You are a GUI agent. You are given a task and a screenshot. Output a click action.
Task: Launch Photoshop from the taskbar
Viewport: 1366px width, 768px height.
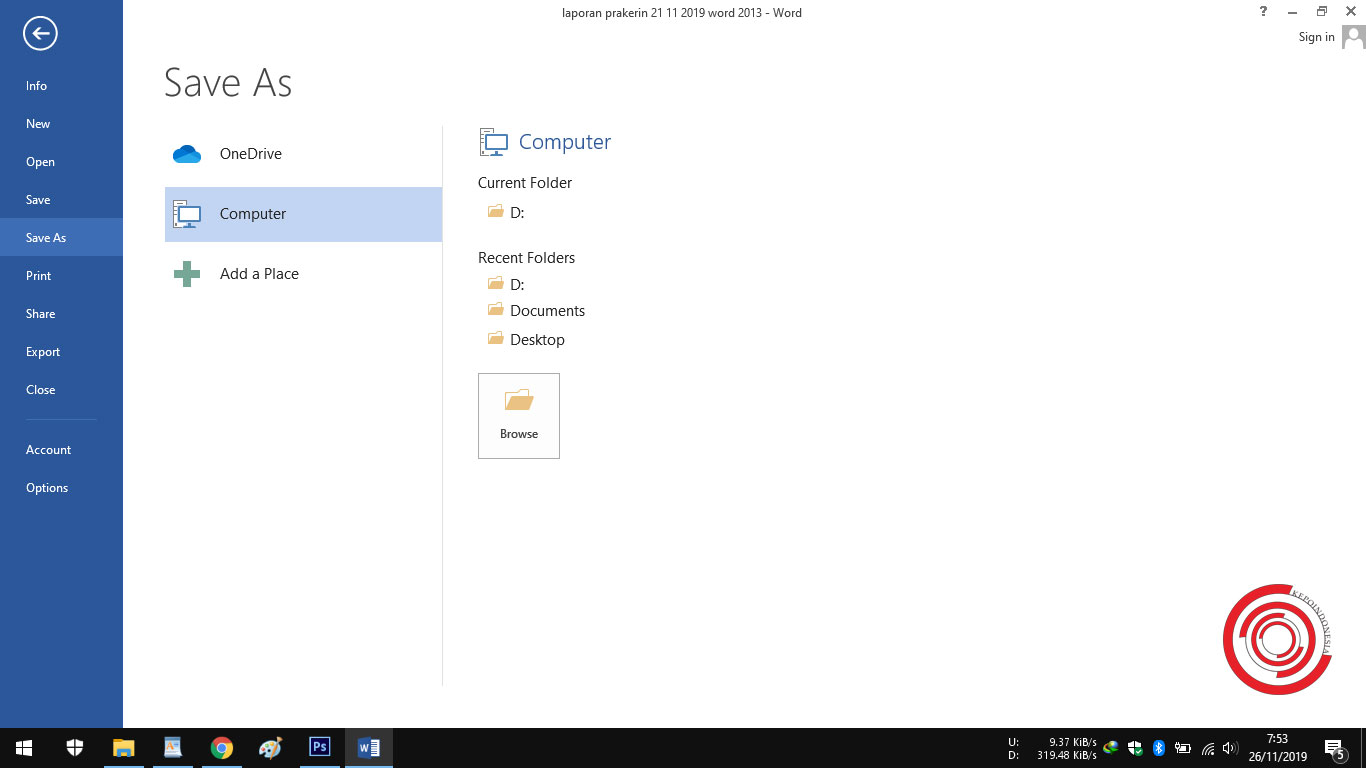tap(319, 747)
